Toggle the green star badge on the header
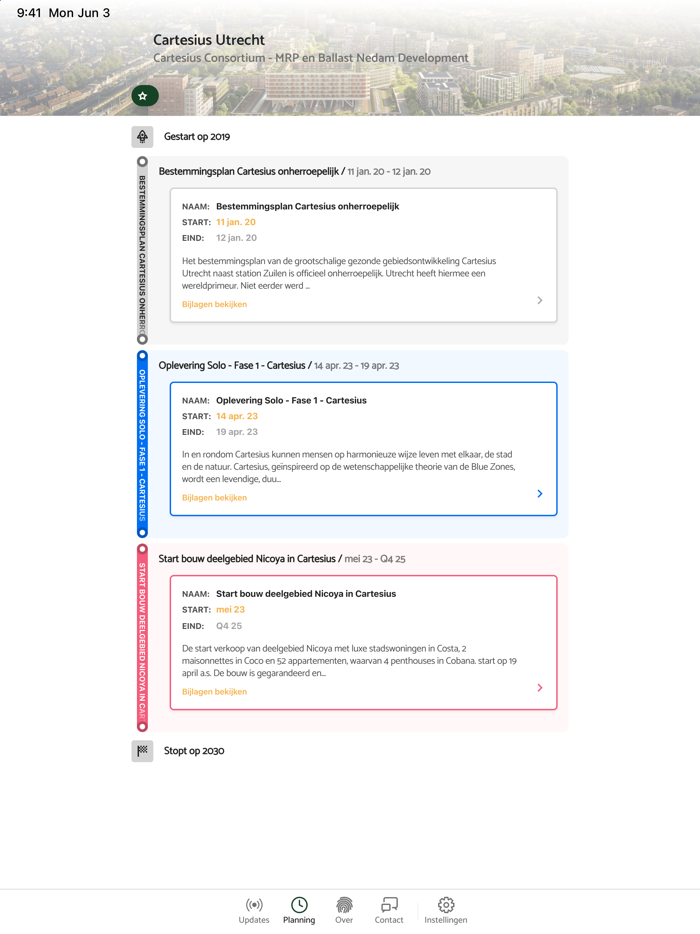This screenshot has height=934, width=700. [144, 96]
